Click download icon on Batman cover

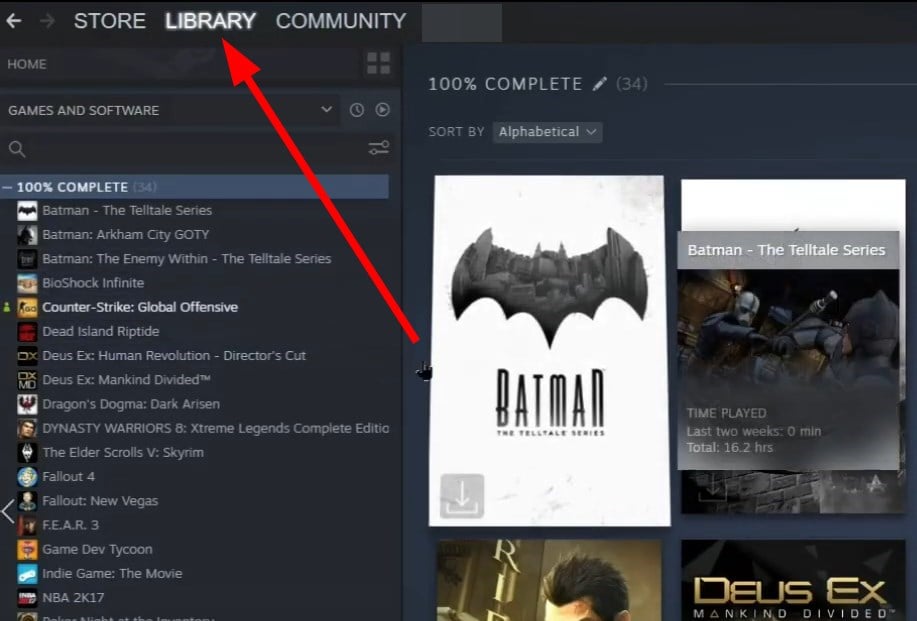point(462,496)
